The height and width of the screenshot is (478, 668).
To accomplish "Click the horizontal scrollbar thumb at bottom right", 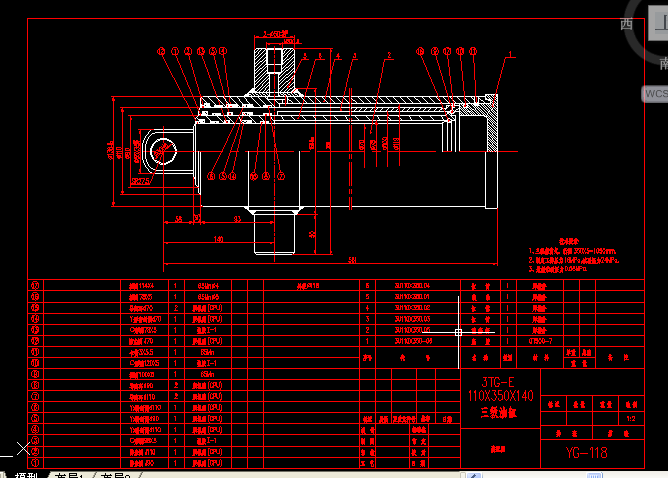I will coord(595,475).
